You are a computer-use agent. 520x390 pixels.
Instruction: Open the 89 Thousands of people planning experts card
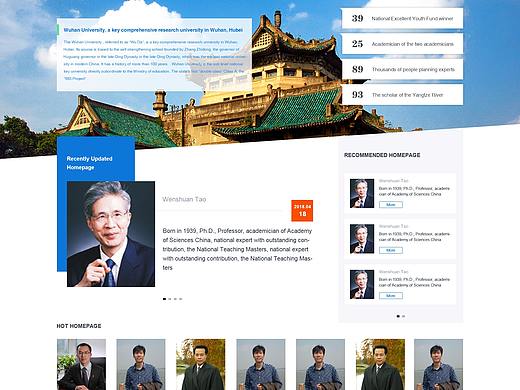click(402, 69)
